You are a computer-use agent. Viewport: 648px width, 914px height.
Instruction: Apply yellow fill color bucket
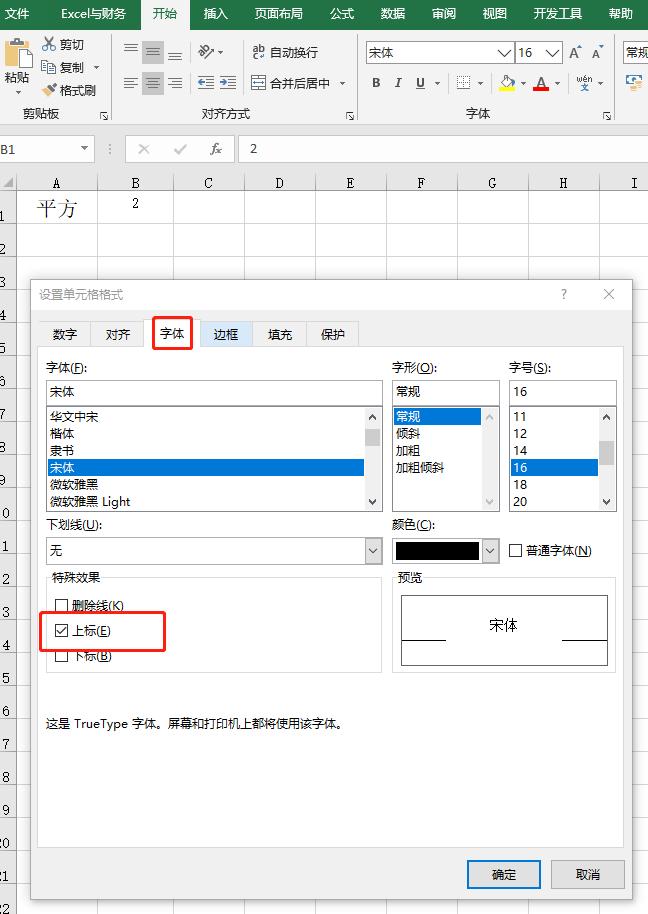[x=508, y=83]
